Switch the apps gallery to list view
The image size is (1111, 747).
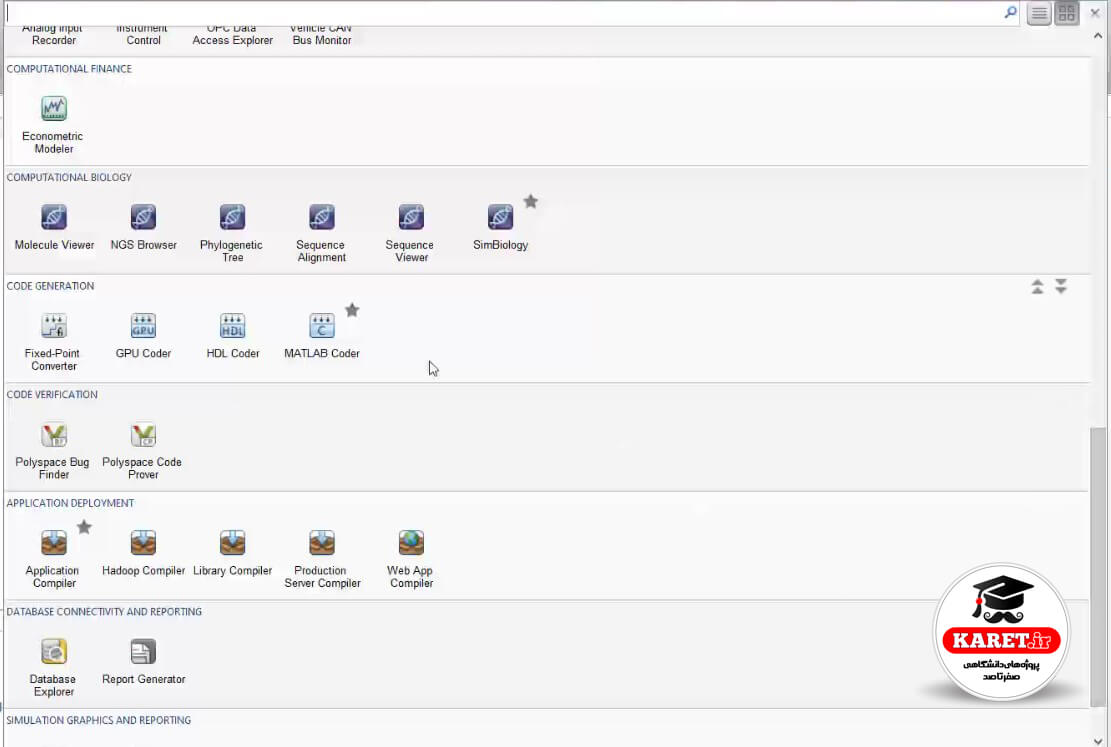(1039, 13)
